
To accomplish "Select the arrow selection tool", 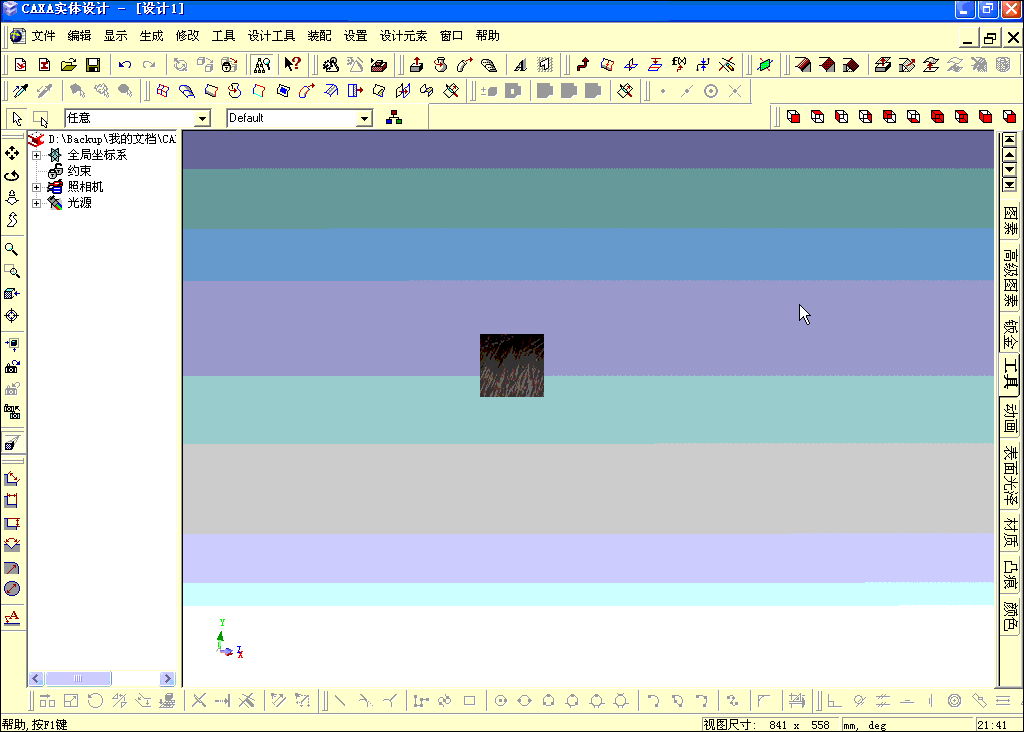I will [17, 119].
